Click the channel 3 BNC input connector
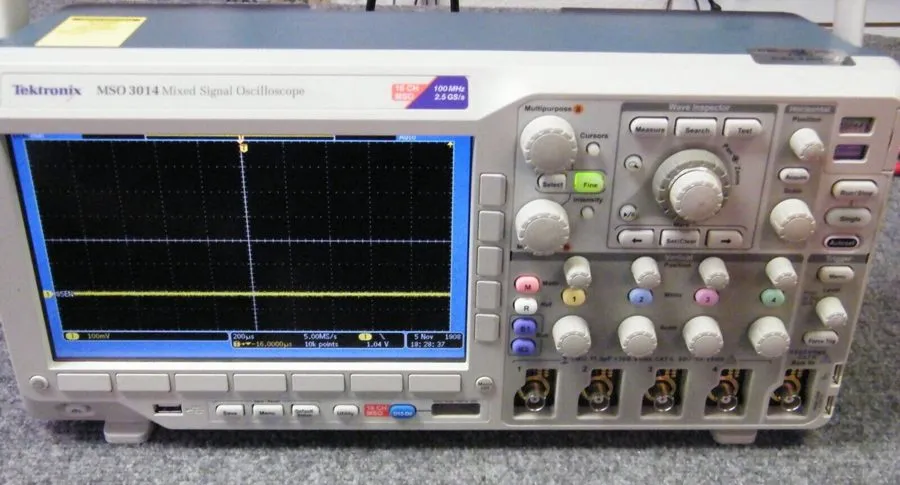The width and height of the screenshot is (900, 485). [x=662, y=394]
